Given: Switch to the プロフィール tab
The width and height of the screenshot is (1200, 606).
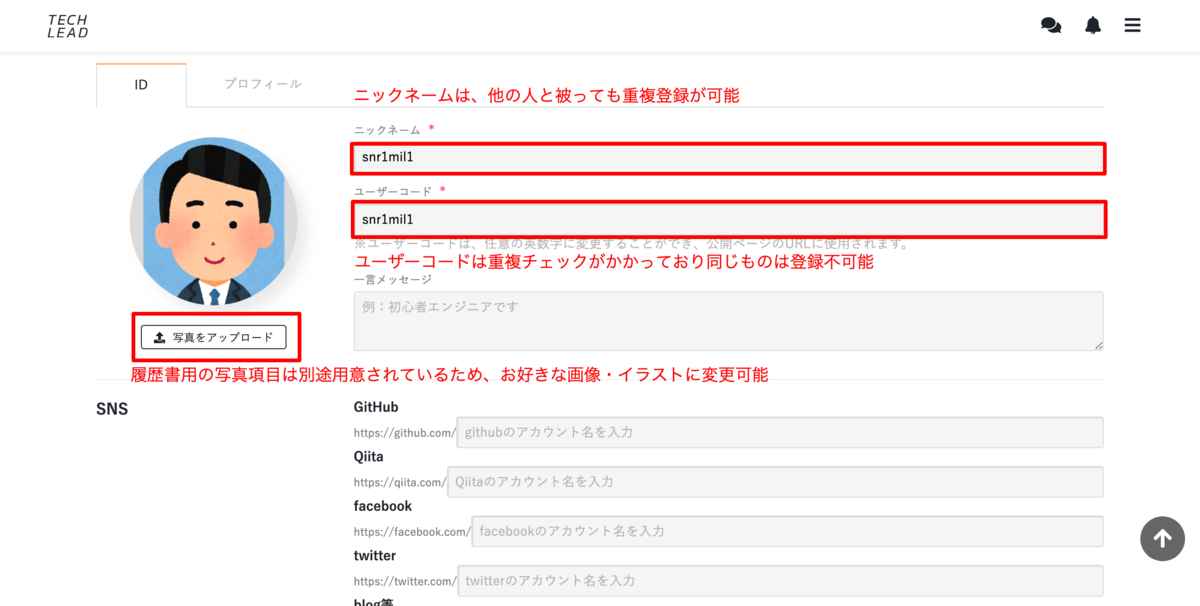Looking at the screenshot, I should click(x=263, y=84).
